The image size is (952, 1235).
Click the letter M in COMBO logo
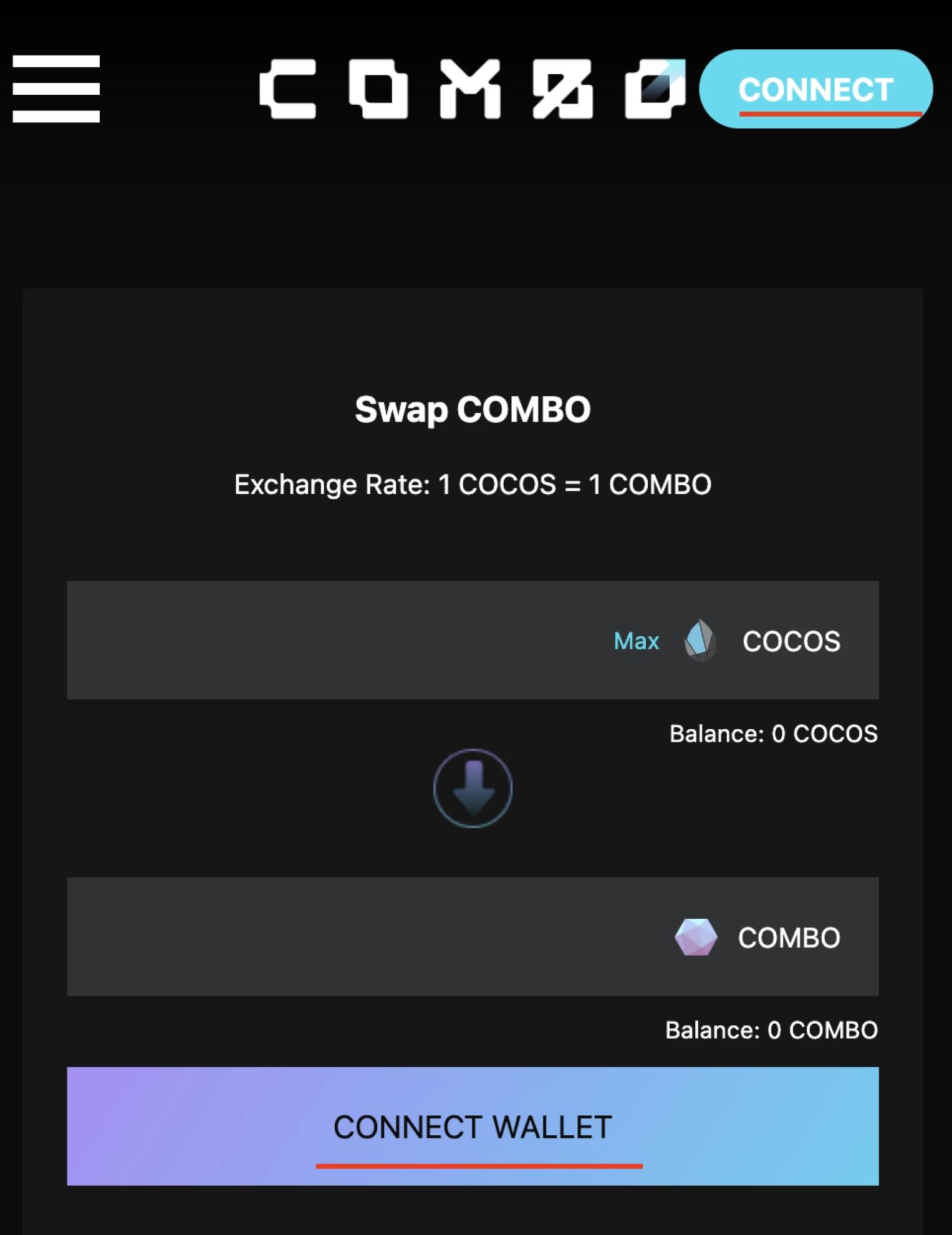(470, 89)
